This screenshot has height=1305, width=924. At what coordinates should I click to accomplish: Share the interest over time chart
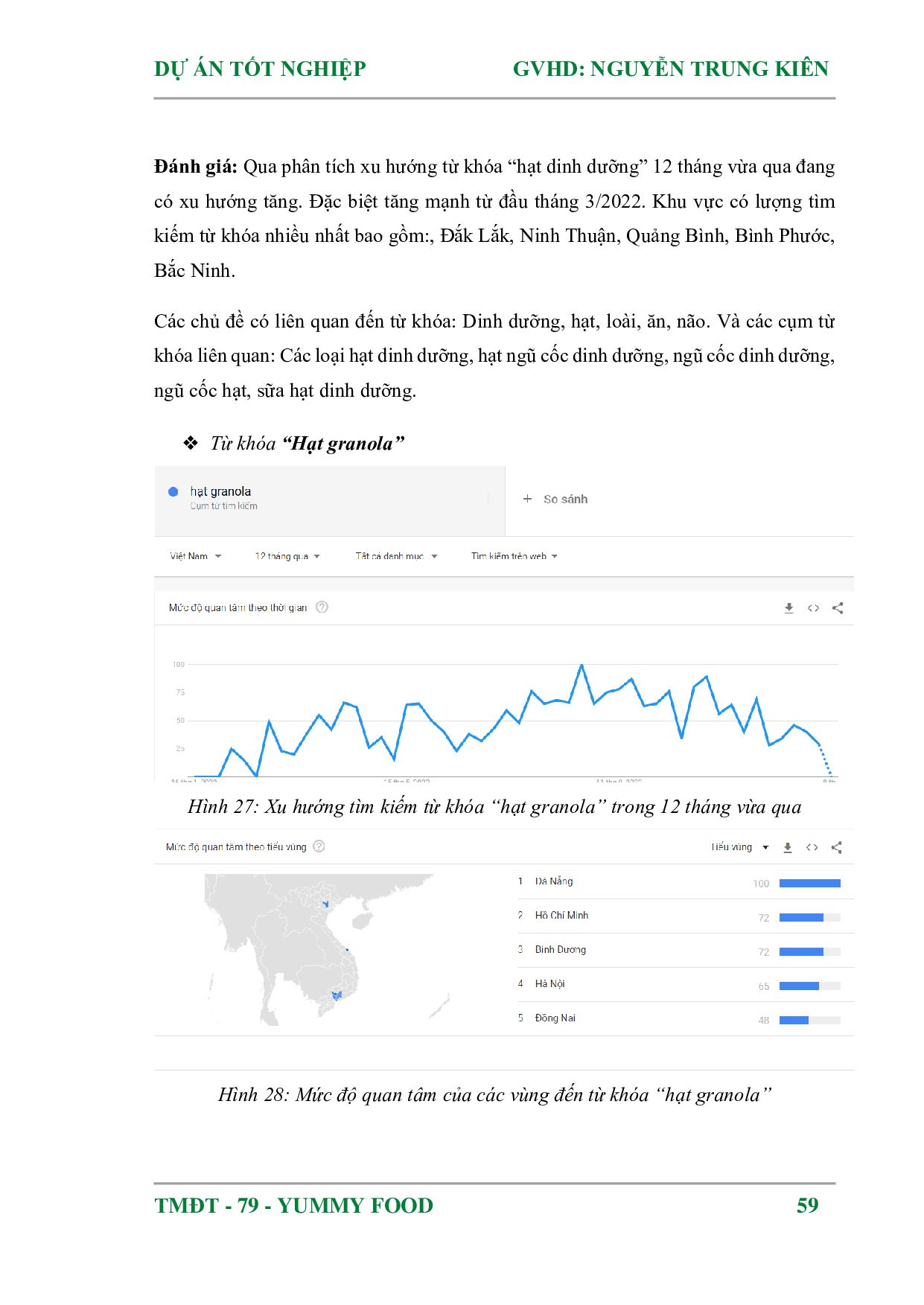(x=838, y=608)
